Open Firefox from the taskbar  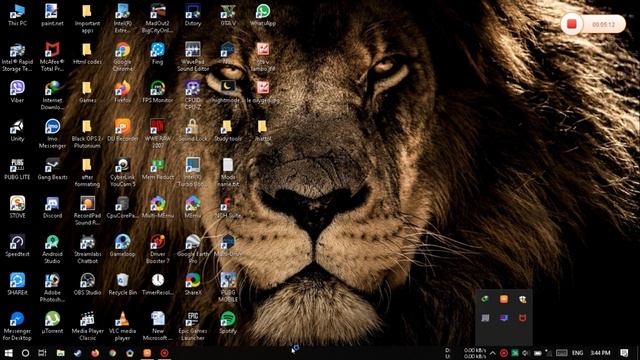95,353
